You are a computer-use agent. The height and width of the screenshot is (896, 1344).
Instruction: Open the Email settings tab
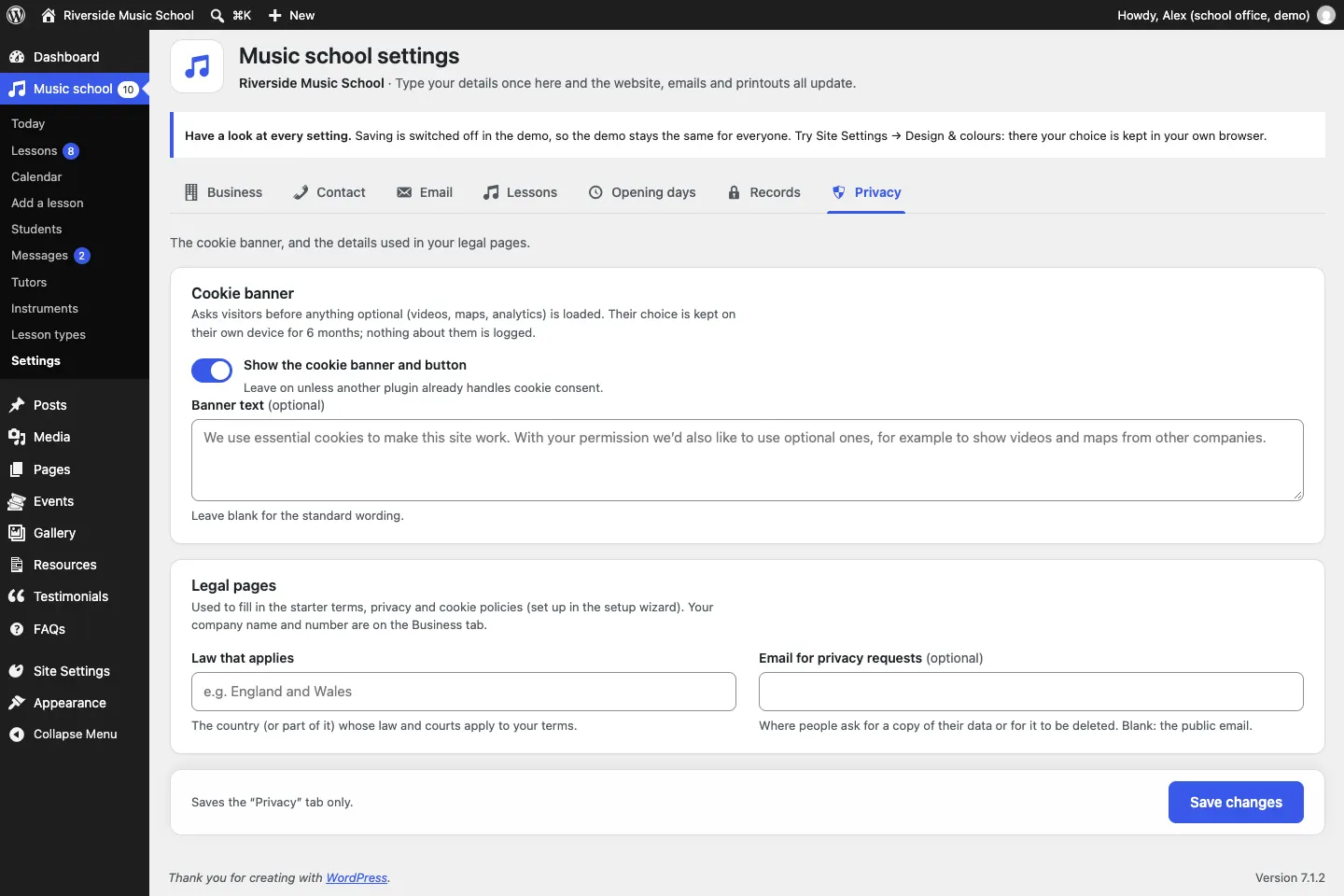coord(425,192)
